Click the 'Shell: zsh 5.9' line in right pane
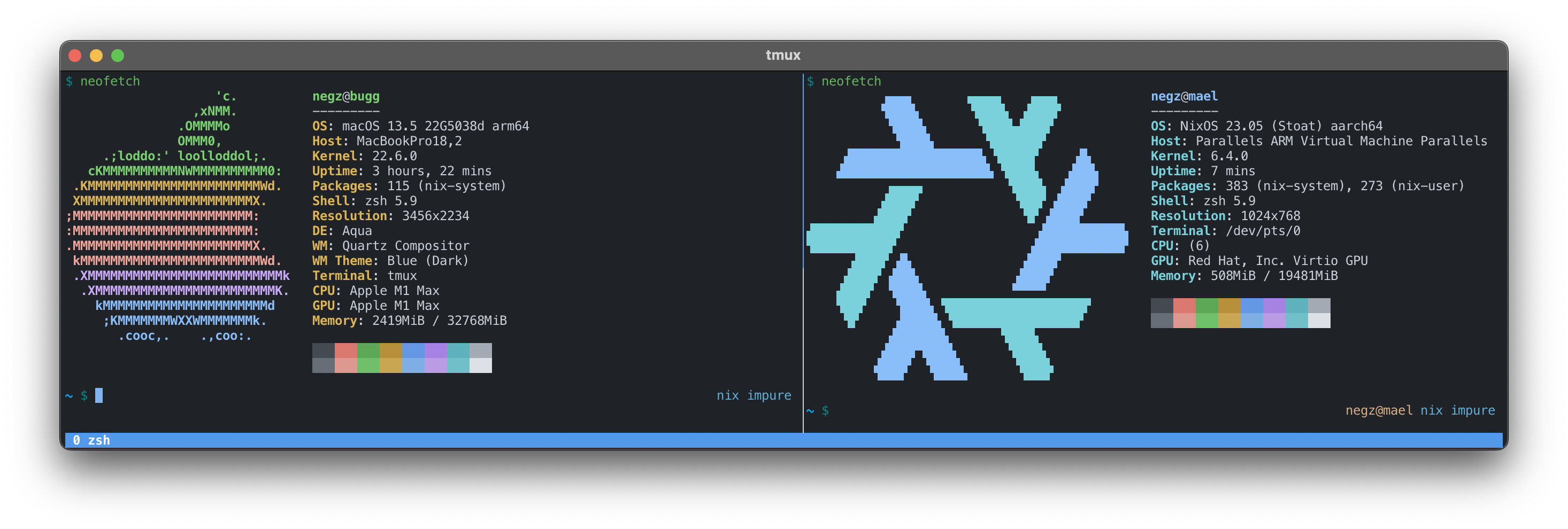The width and height of the screenshot is (1568, 529). 1203,201
